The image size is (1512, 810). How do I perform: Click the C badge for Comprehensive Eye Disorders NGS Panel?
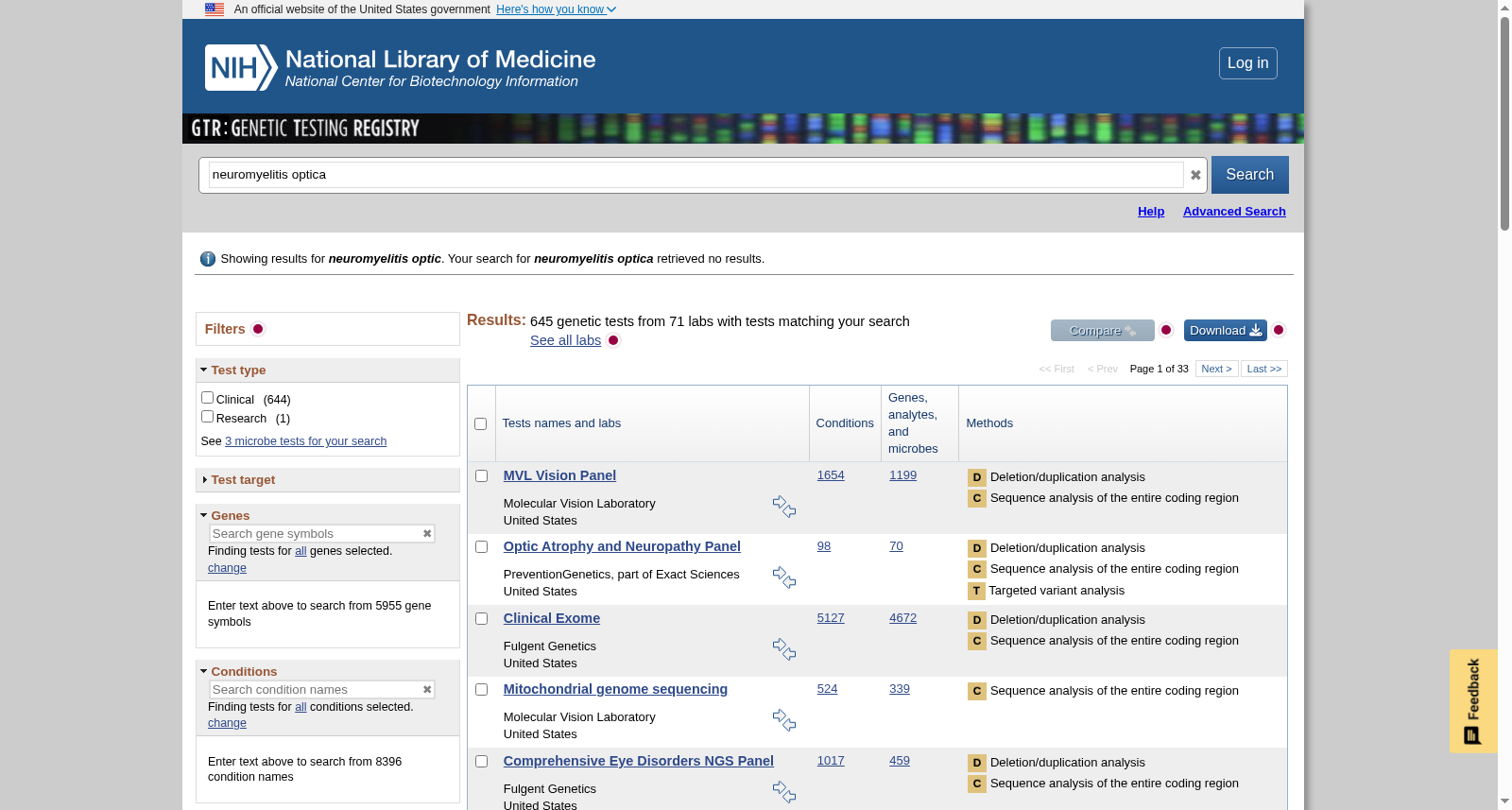pyautogui.click(x=977, y=784)
